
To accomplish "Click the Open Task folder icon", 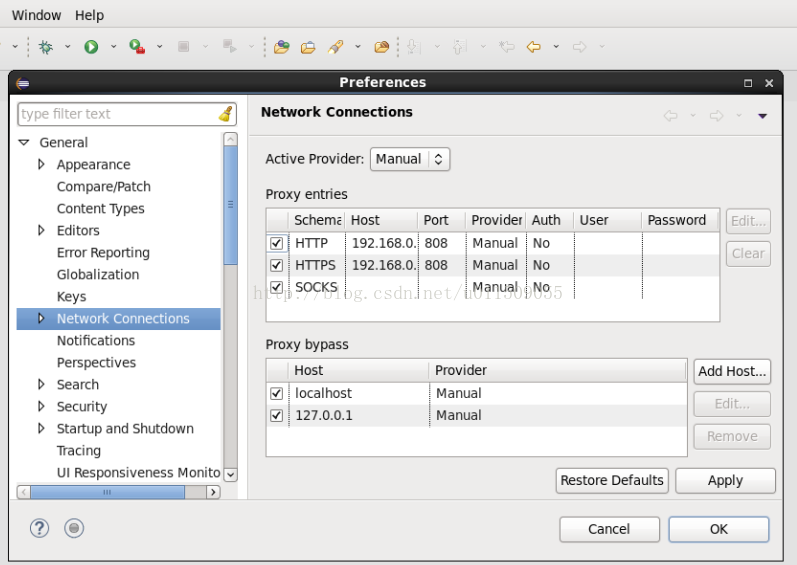I will click(381, 47).
